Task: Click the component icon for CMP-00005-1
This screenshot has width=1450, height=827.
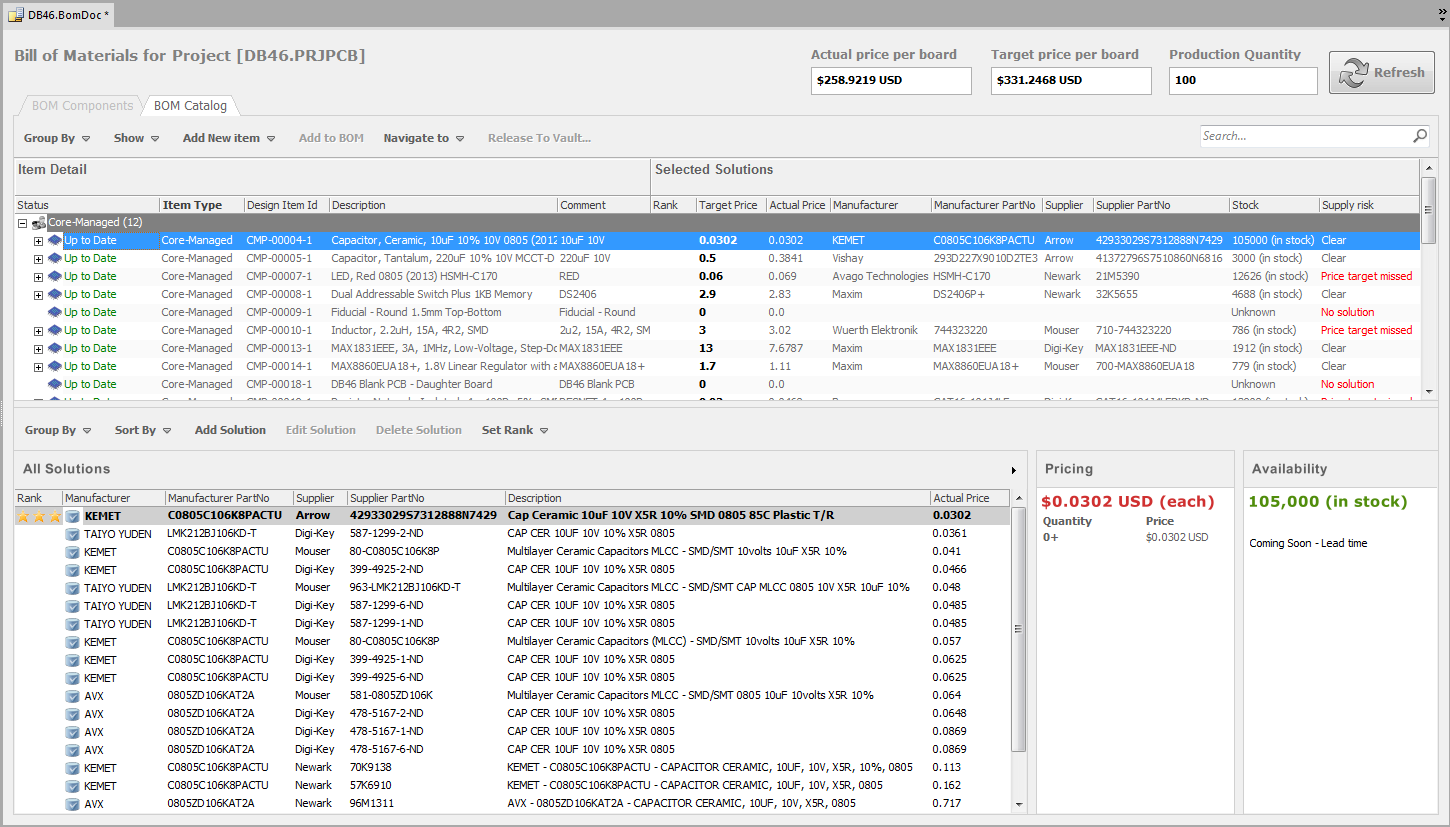Action: [55, 258]
